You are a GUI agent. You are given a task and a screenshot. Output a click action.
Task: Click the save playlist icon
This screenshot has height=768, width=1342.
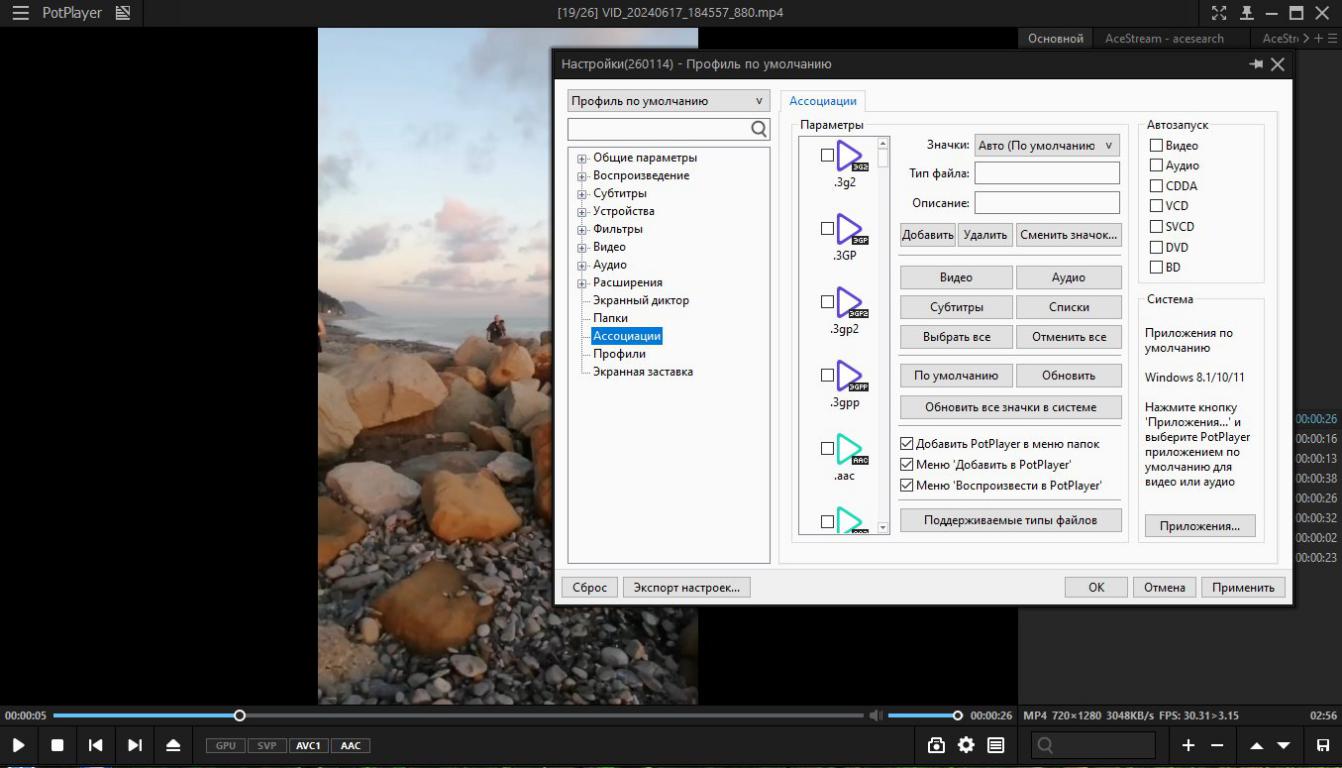point(1322,745)
